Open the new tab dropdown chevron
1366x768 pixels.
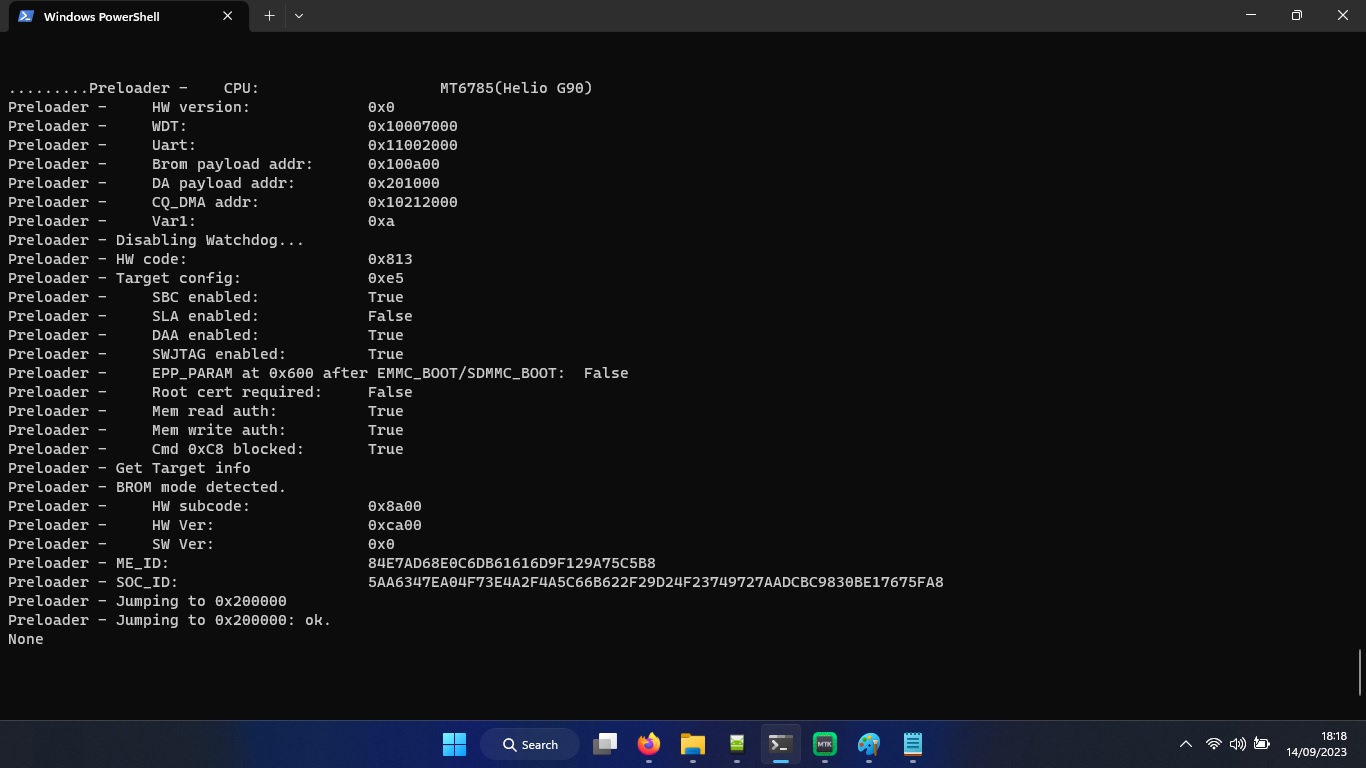[298, 15]
